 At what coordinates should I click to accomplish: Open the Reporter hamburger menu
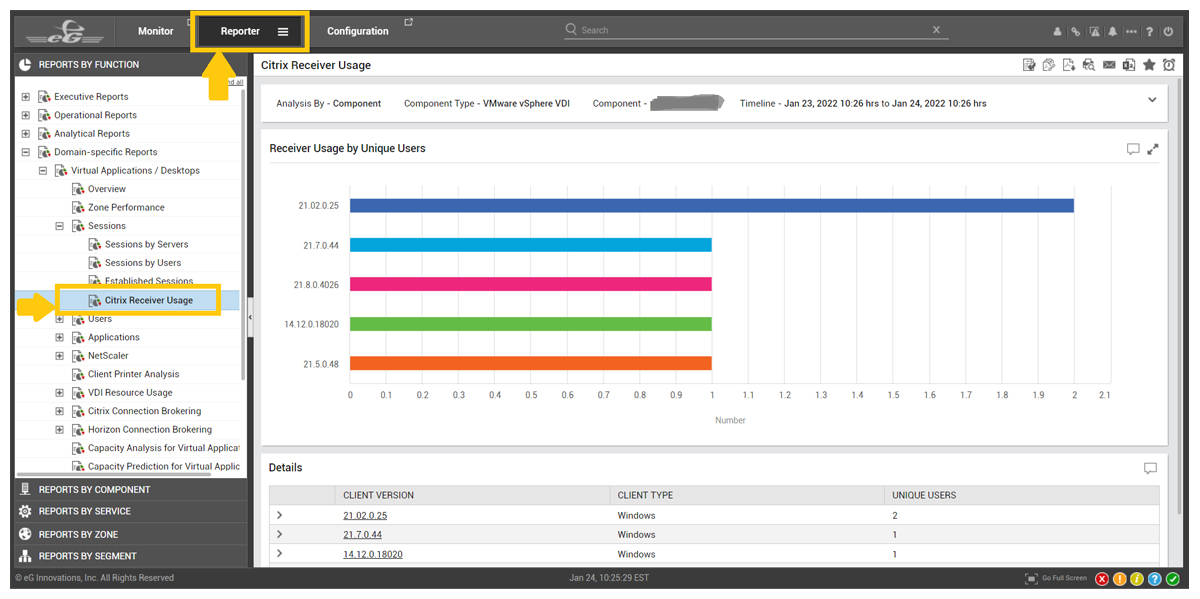pos(283,32)
